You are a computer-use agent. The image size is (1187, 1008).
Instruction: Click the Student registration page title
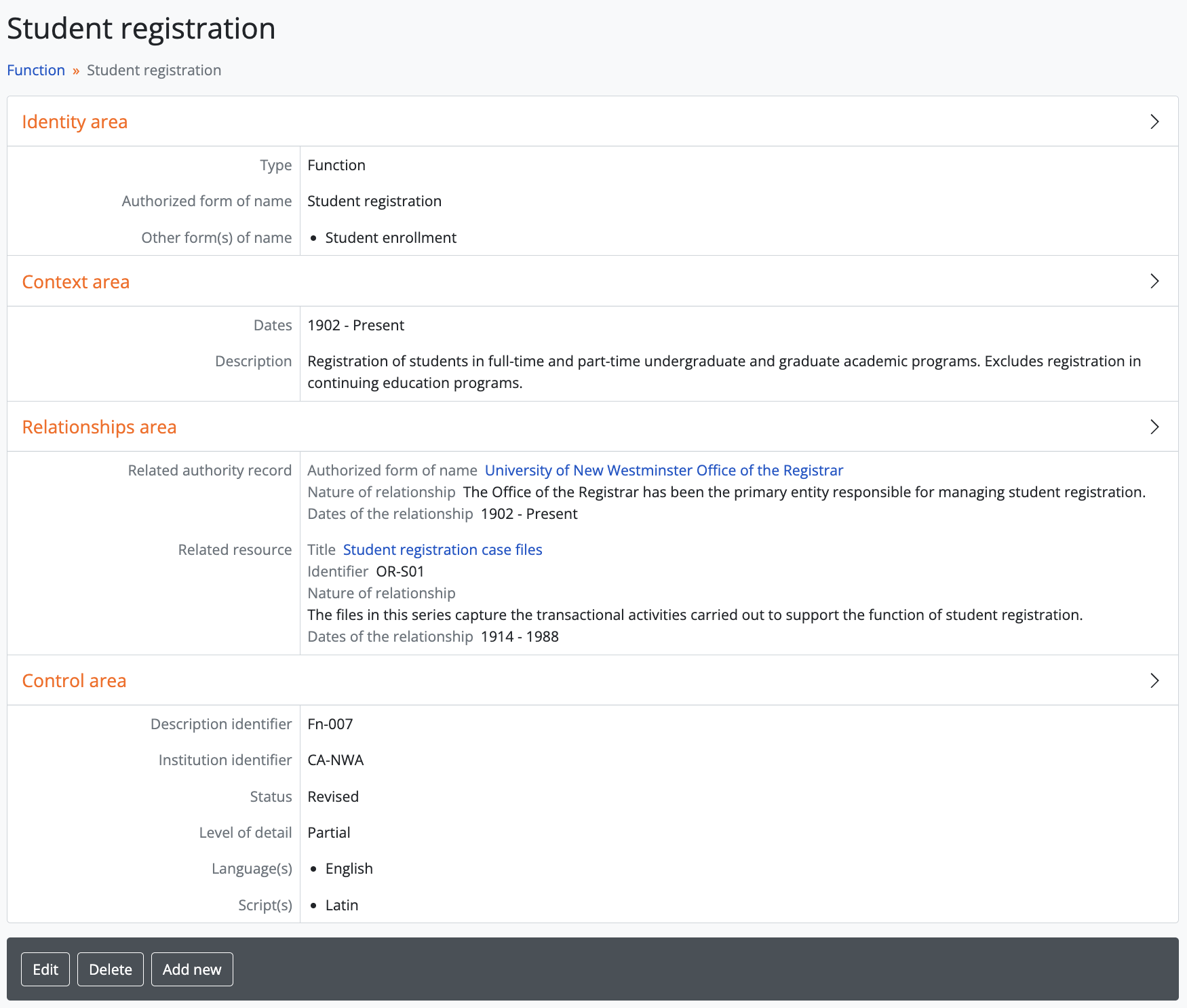click(x=141, y=28)
